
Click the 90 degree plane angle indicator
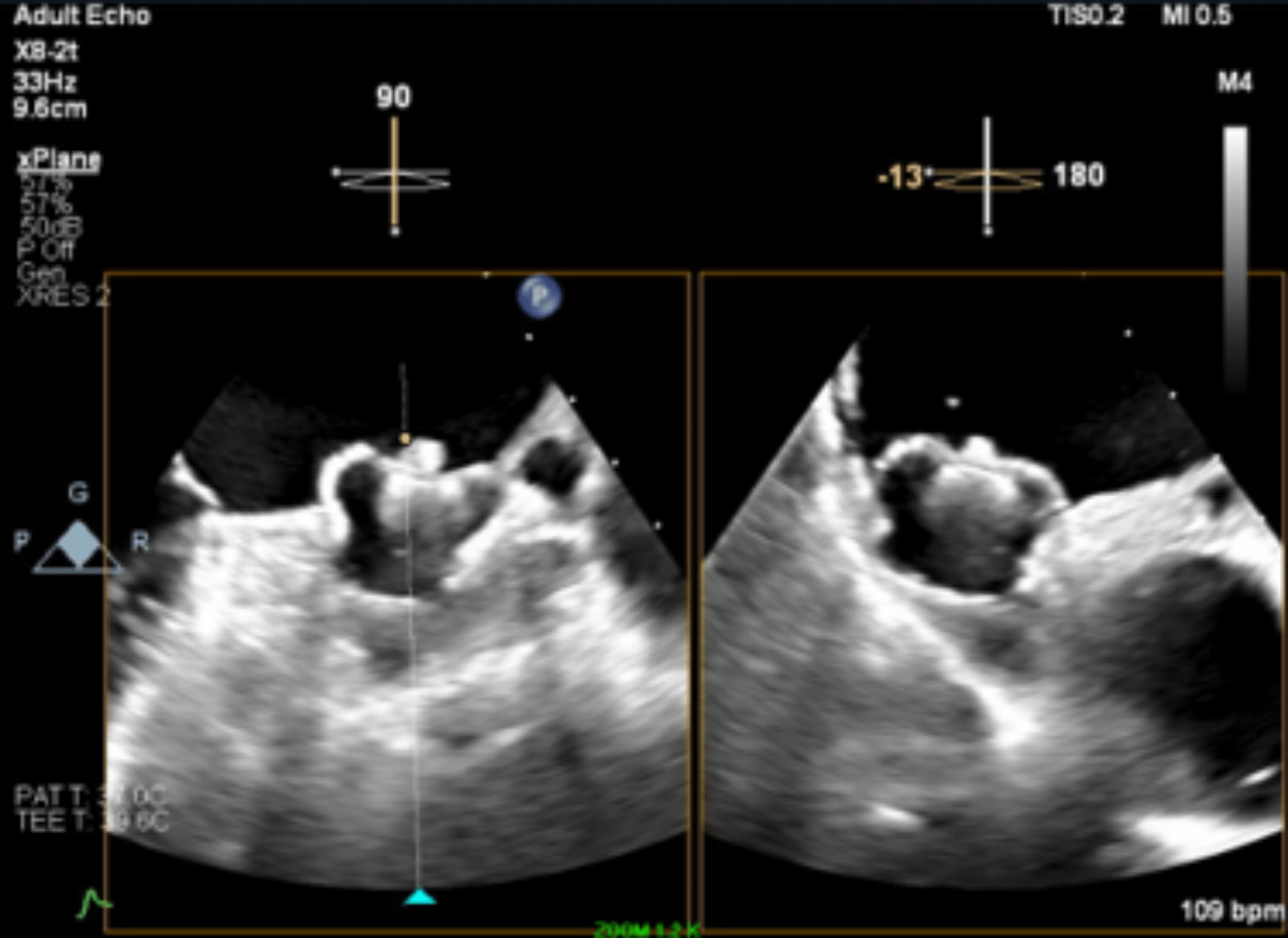click(x=393, y=97)
